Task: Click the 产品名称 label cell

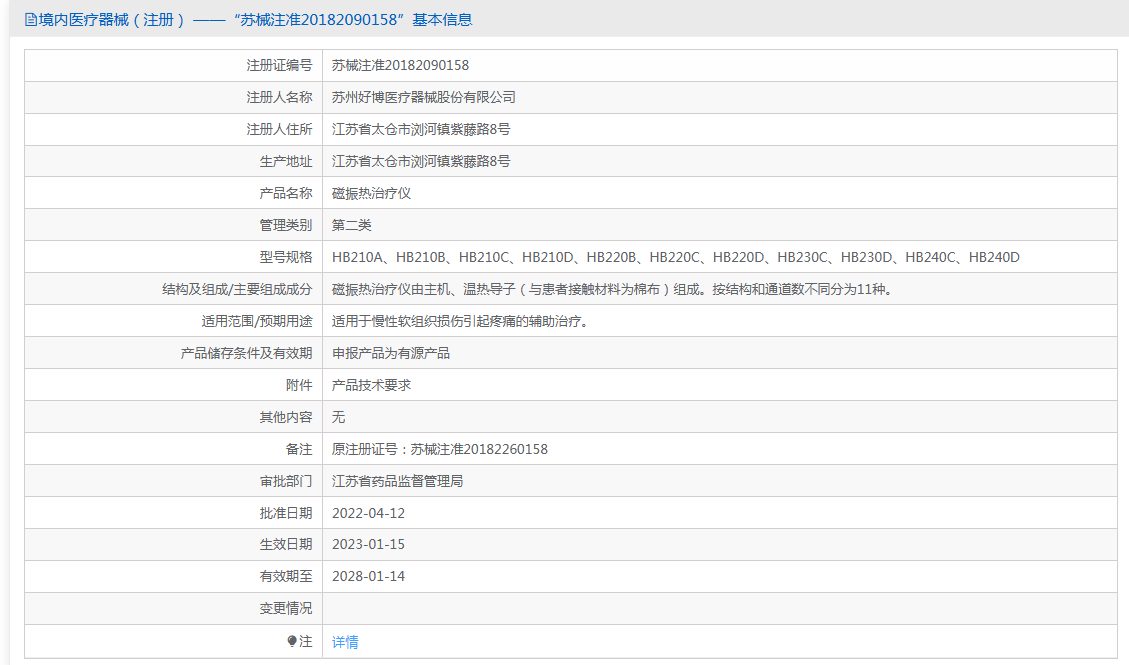Action: [x=174, y=194]
